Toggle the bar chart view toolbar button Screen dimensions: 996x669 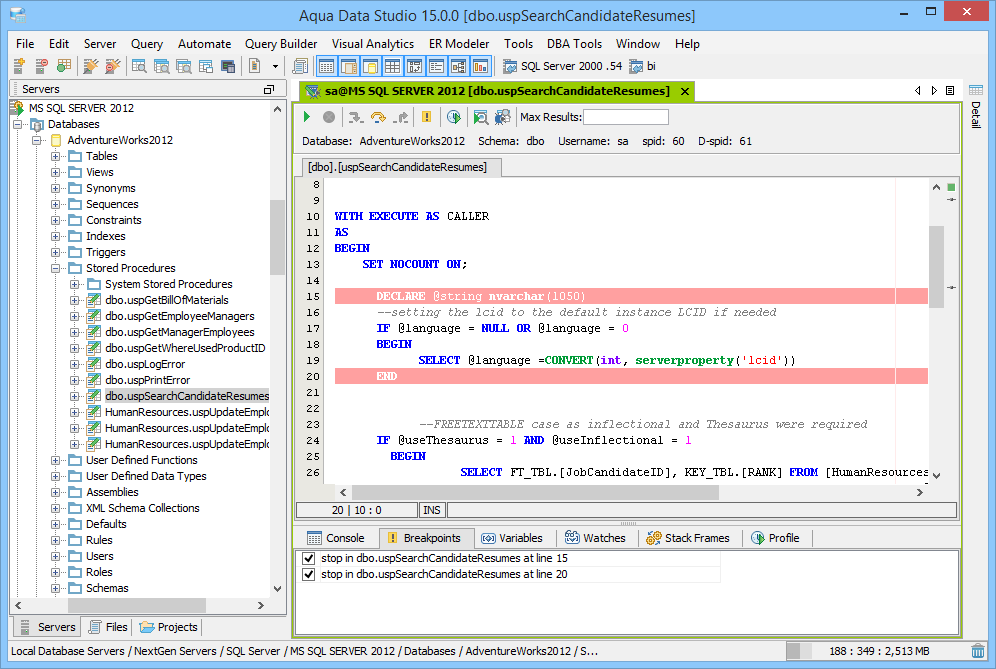click(x=481, y=65)
